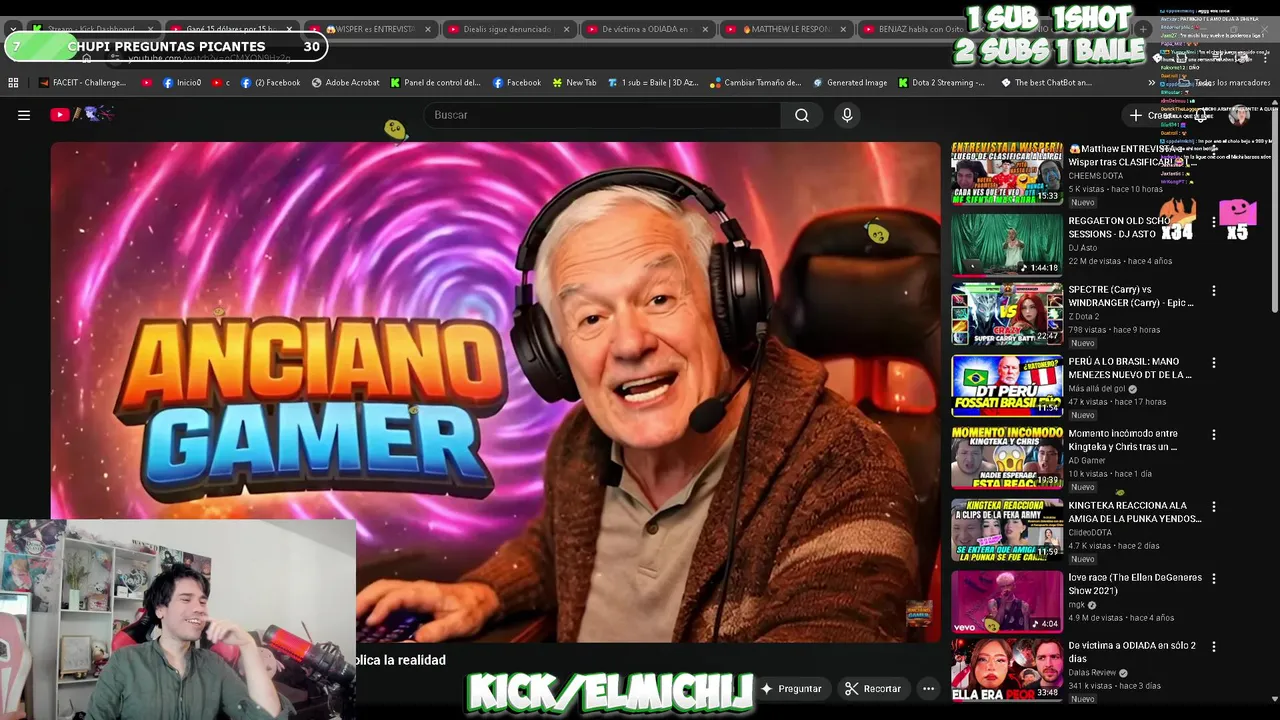Open options menu for REGGAETON OLD SCHOOL video

pyautogui.click(x=1214, y=222)
